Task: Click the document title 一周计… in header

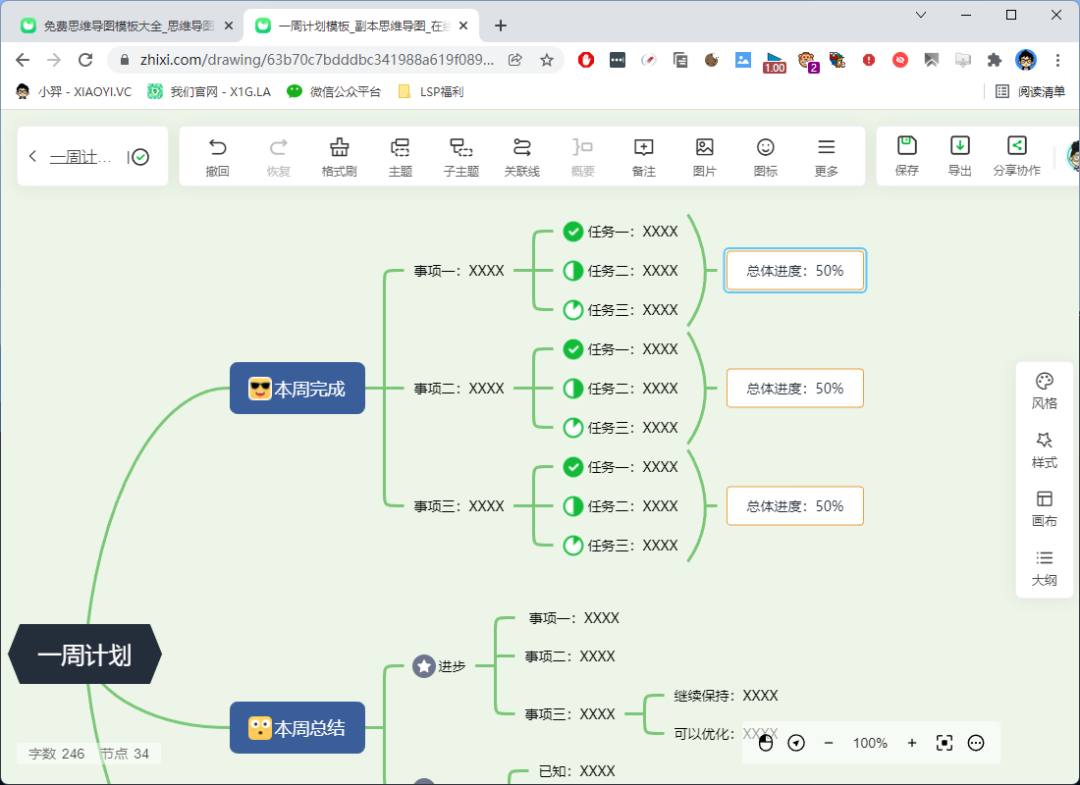Action: pos(81,157)
